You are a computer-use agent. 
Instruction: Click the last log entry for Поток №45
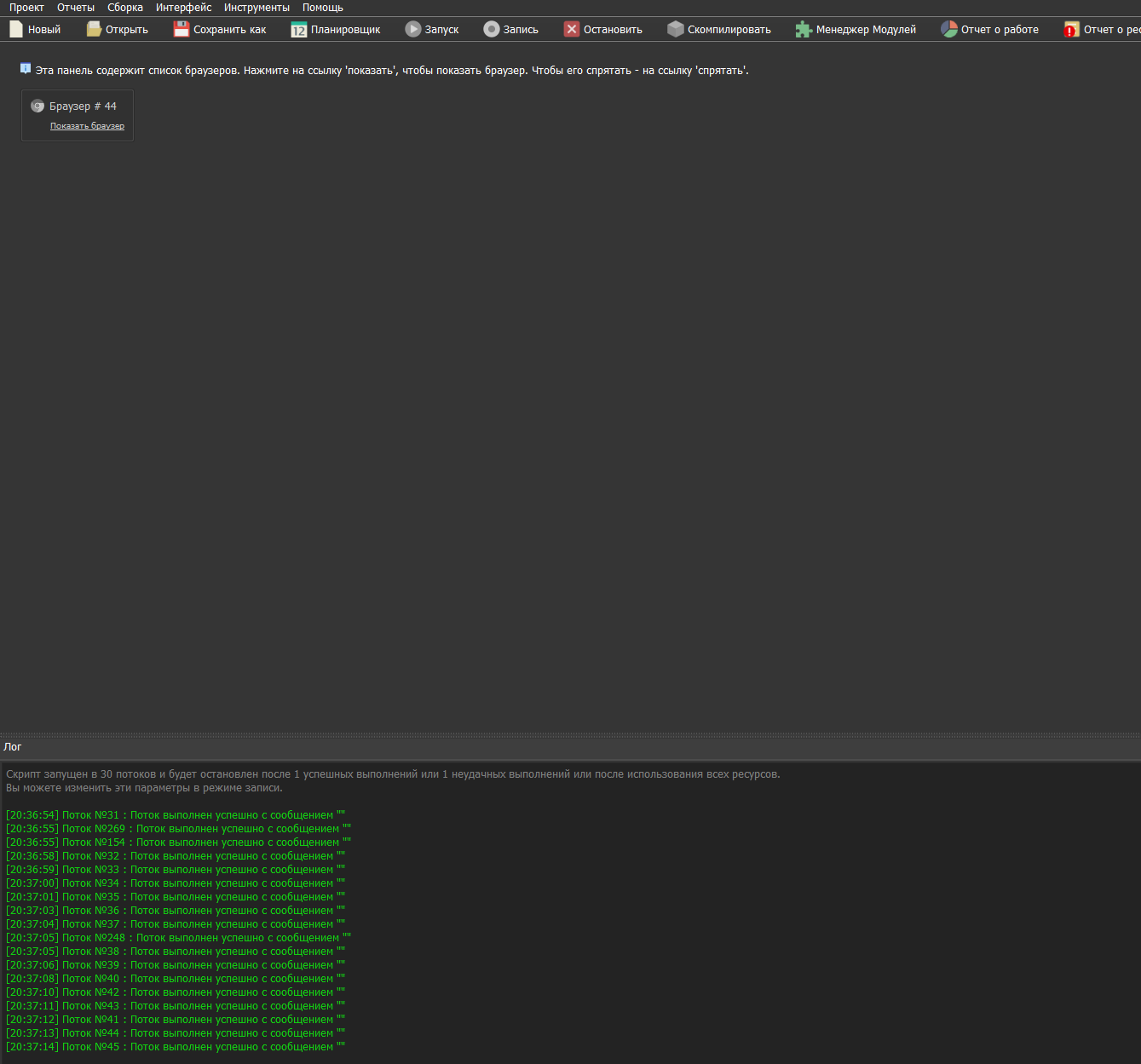click(176, 1047)
